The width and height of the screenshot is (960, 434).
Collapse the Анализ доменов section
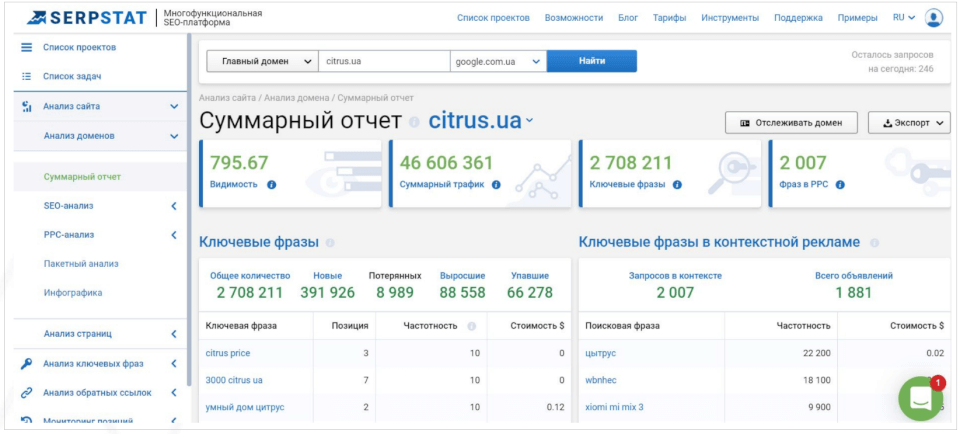coord(174,136)
